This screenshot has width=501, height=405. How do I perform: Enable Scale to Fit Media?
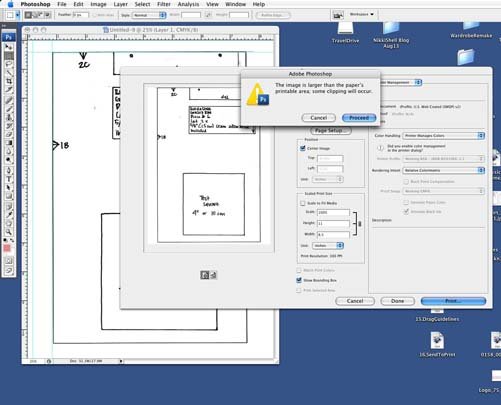[303, 203]
